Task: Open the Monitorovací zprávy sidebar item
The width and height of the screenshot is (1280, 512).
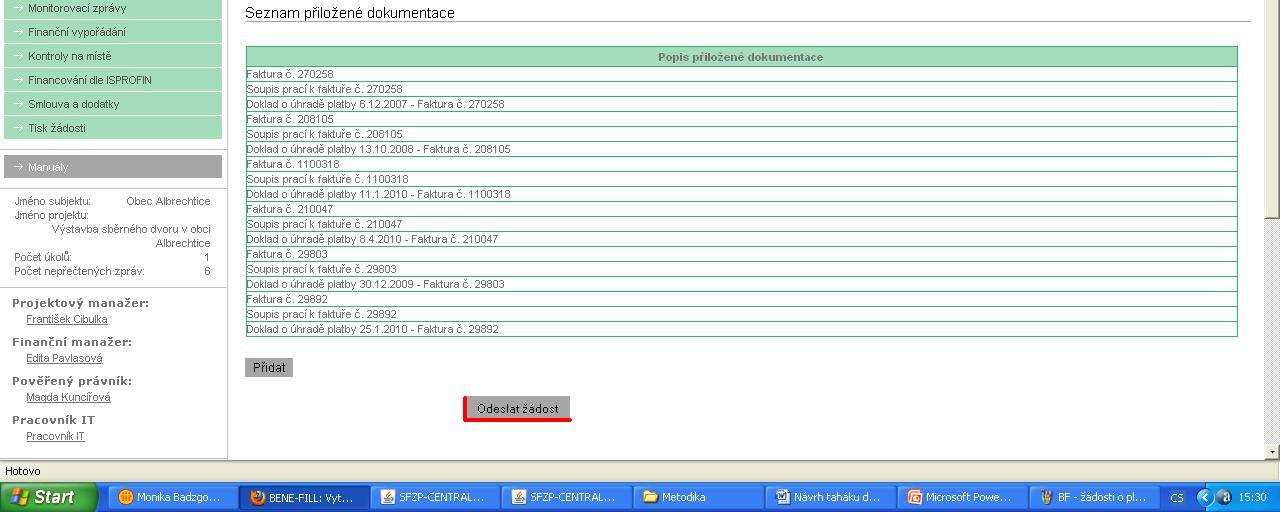Action: click(x=113, y=8)
